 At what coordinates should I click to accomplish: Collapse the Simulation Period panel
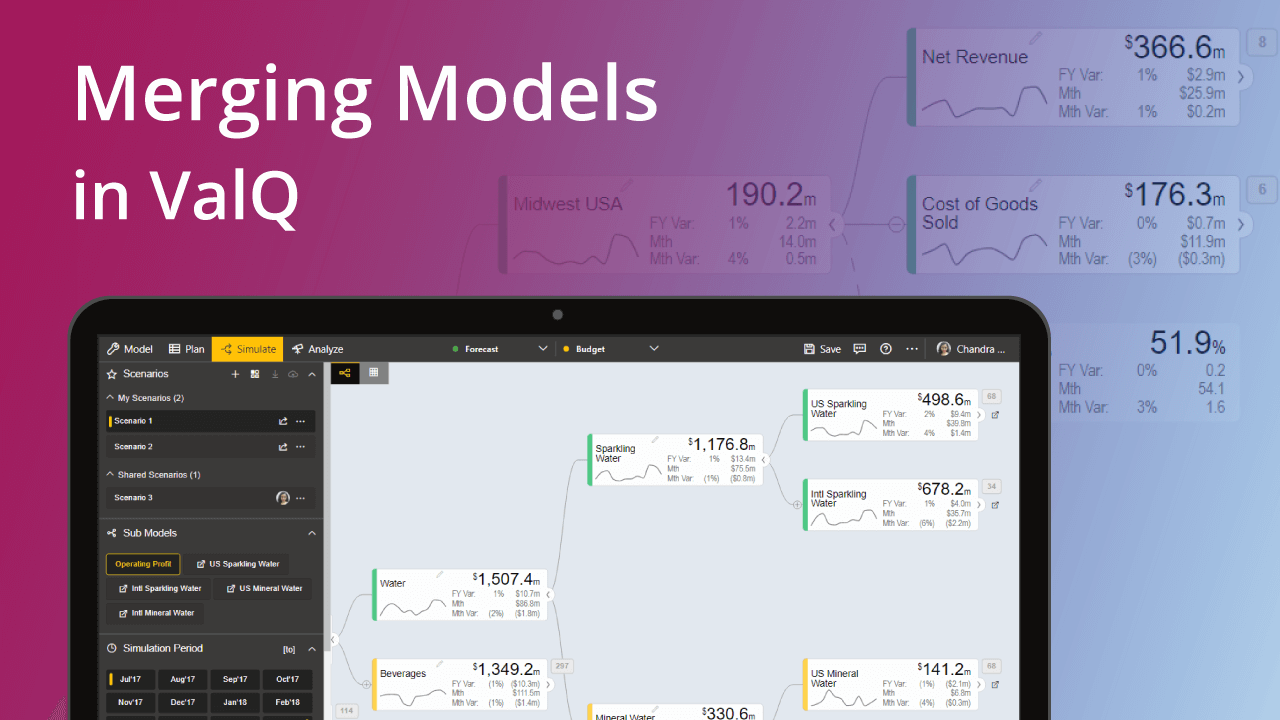tap(312, 649)
